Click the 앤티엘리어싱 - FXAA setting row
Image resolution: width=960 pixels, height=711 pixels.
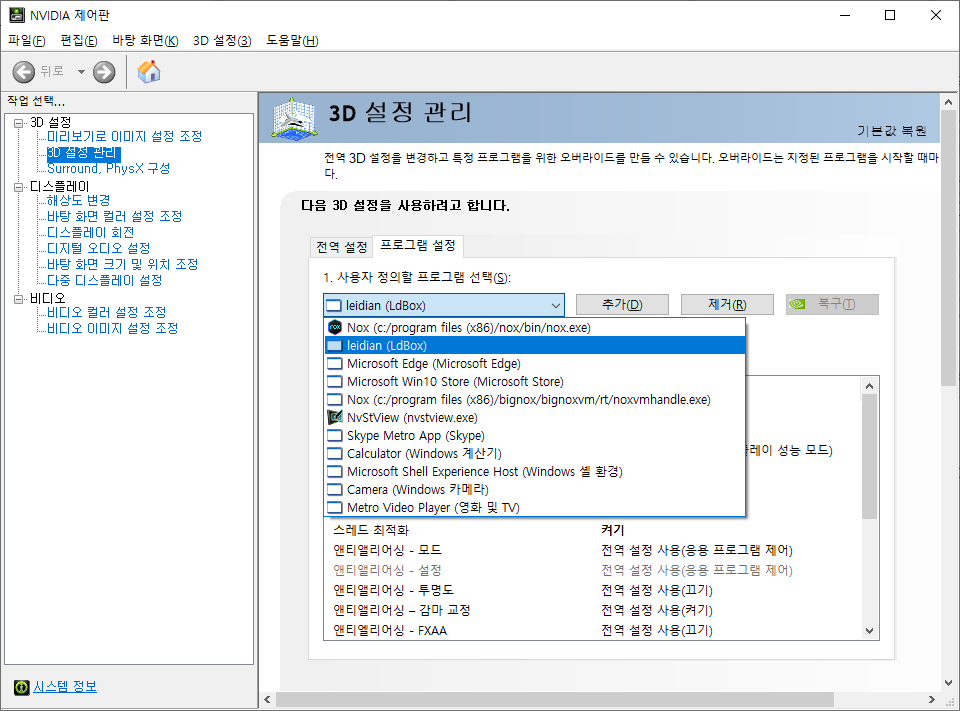click(592, 630)
